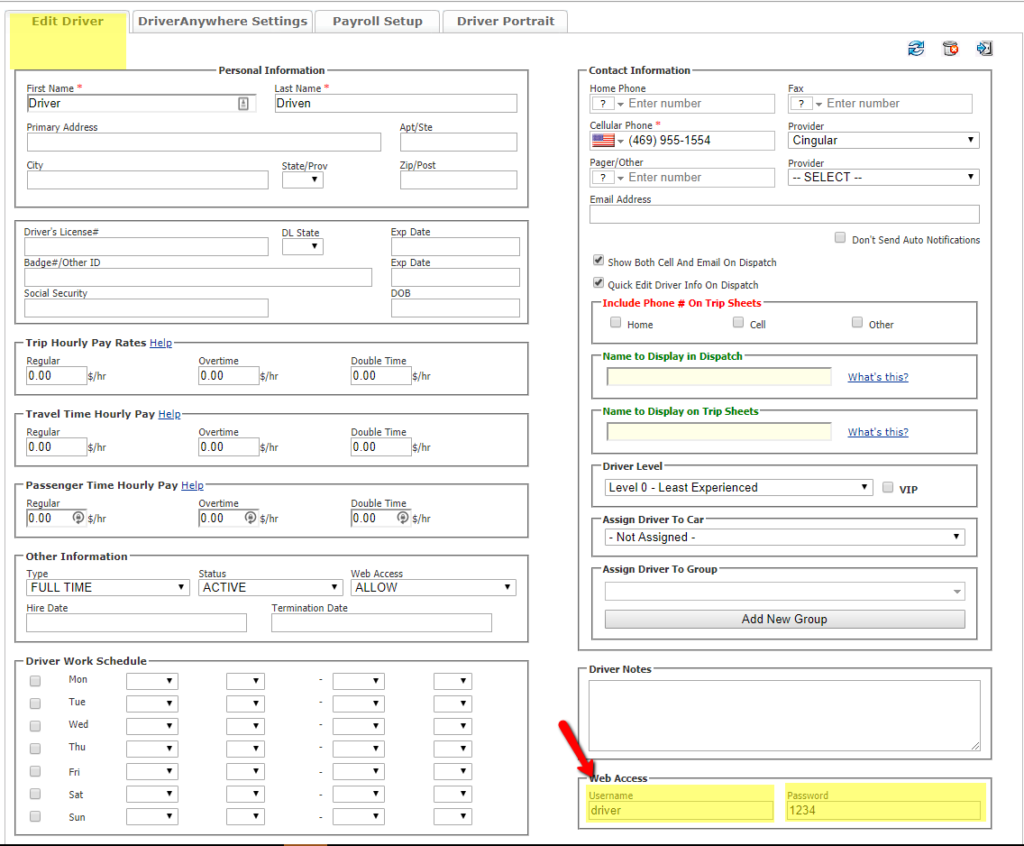The image size is (1024, 846).
Task: Open Help link for Trip Hourly Pay Rates
Action: pyautogui.click(x=161, y=343)
